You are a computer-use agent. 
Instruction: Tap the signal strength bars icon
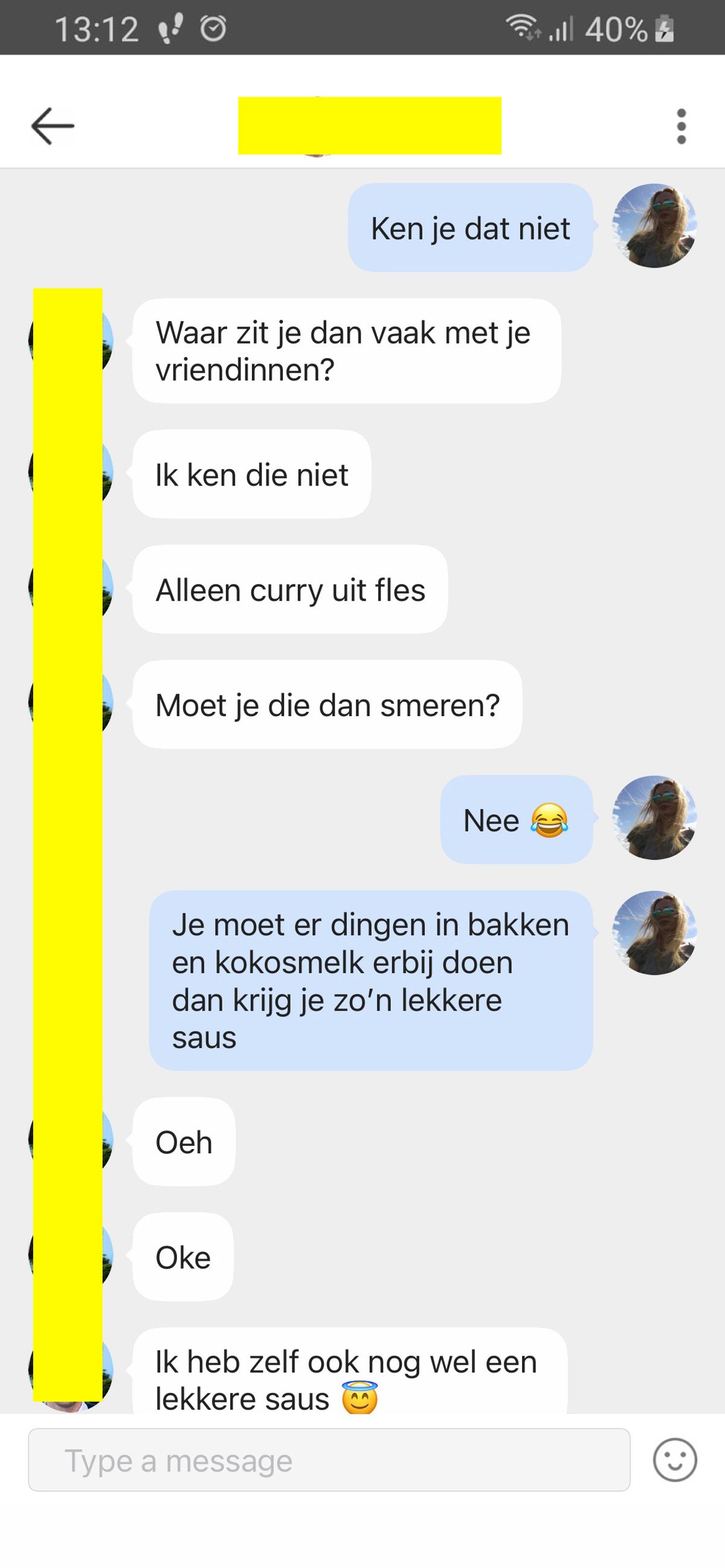pyautogui.click(x=561, y=28)
